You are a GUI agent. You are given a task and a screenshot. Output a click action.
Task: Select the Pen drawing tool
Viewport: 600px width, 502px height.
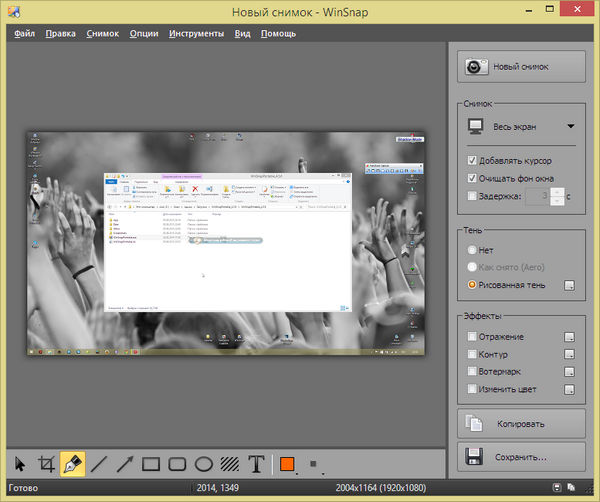(72, 464)
